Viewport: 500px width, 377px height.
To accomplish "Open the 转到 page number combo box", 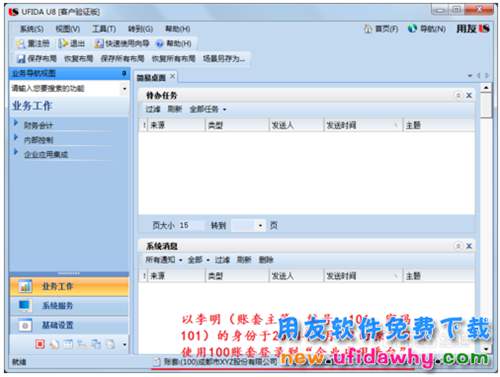I will tap(248, 226).
